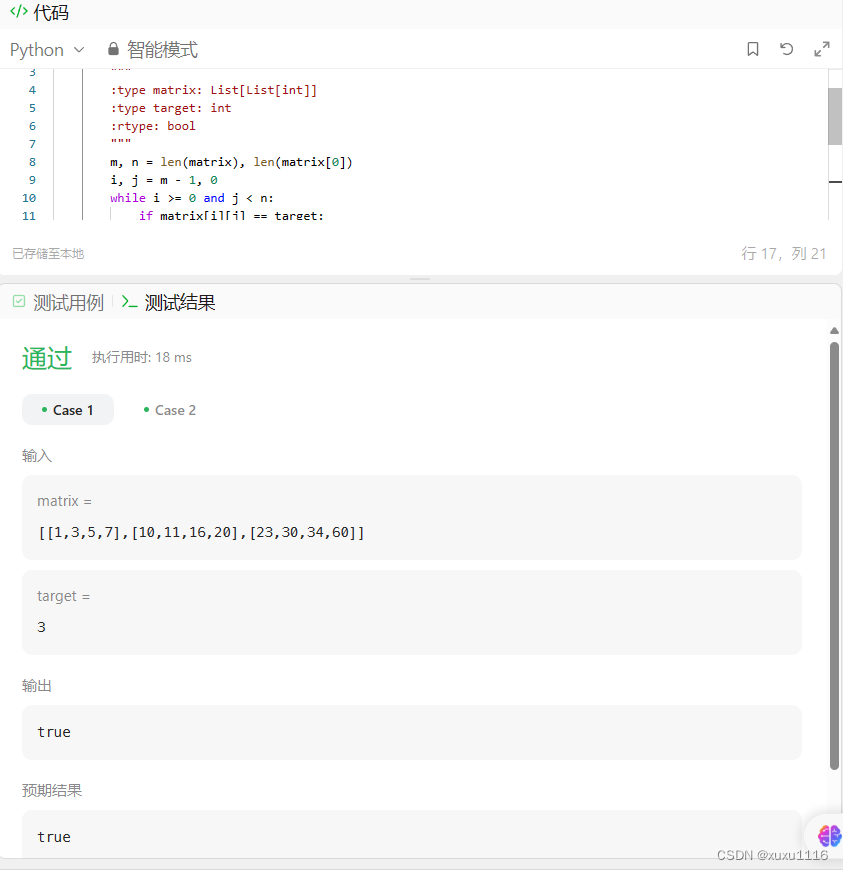Click the 已存储至本地 status text
843x870 pixels.
[x=48, y=254]
